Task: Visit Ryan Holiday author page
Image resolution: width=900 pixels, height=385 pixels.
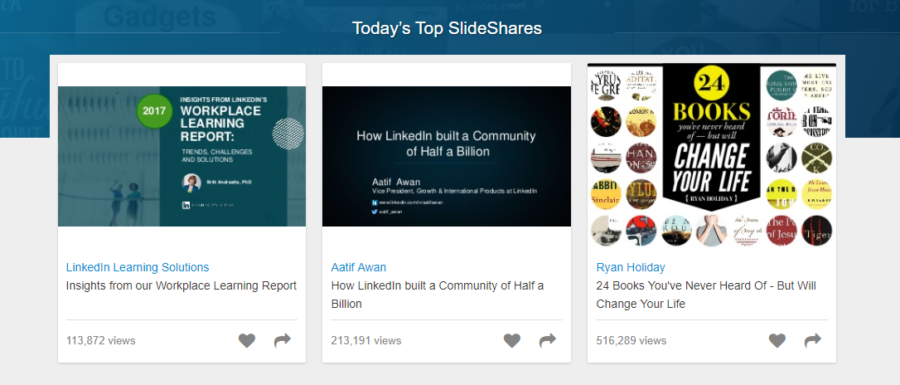Action: pyautogui.click(x=631, y=267)
